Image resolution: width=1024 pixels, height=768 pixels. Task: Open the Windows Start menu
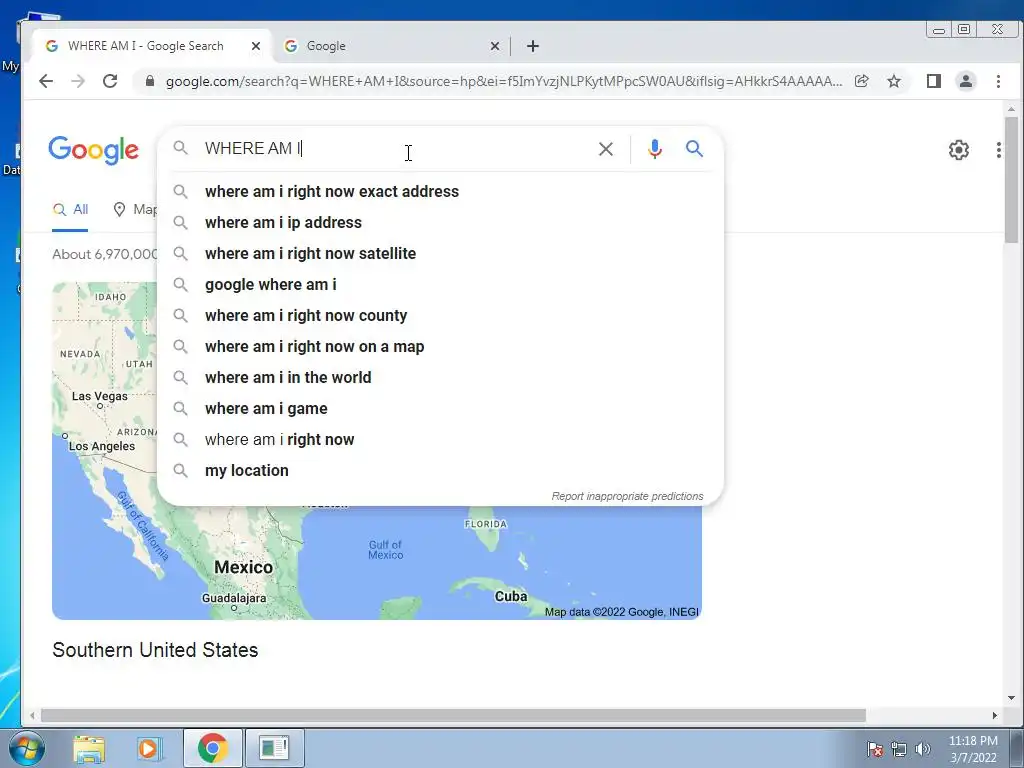click(x=26, y=748)
